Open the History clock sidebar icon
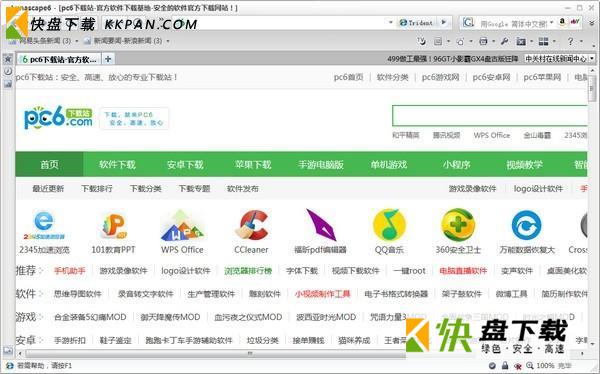The image size is (600, 374). pyautogui.click(x=8, y=71)
